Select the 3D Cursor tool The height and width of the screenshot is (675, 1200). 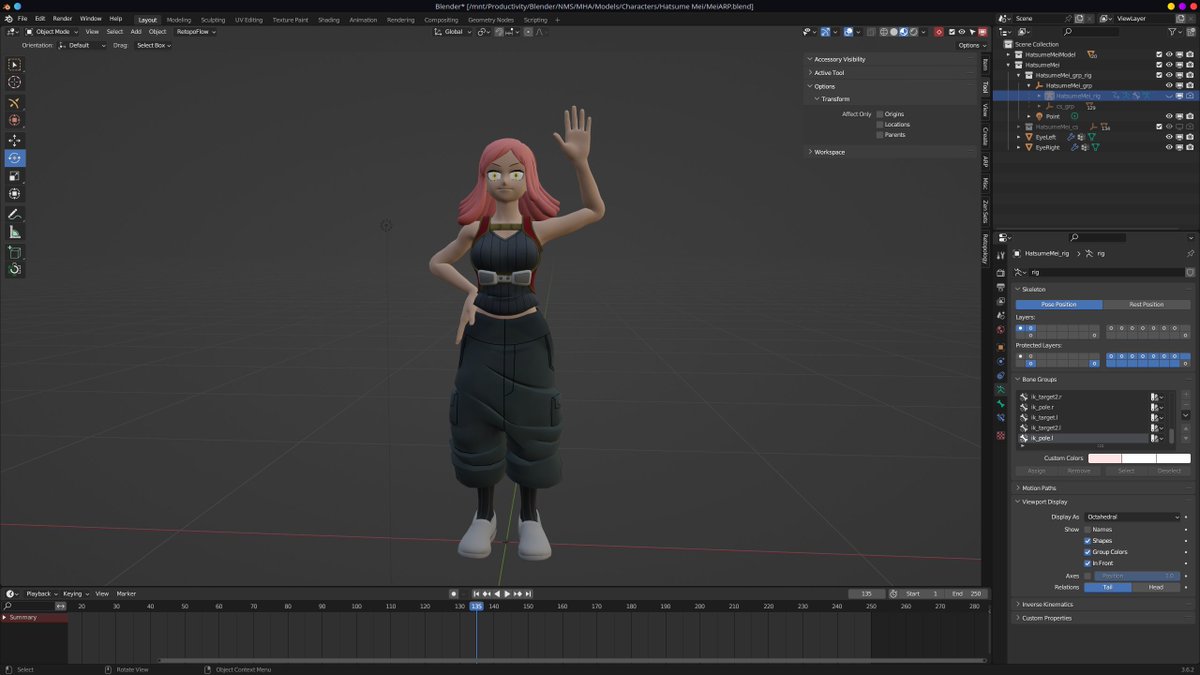[x=15, y=82]
